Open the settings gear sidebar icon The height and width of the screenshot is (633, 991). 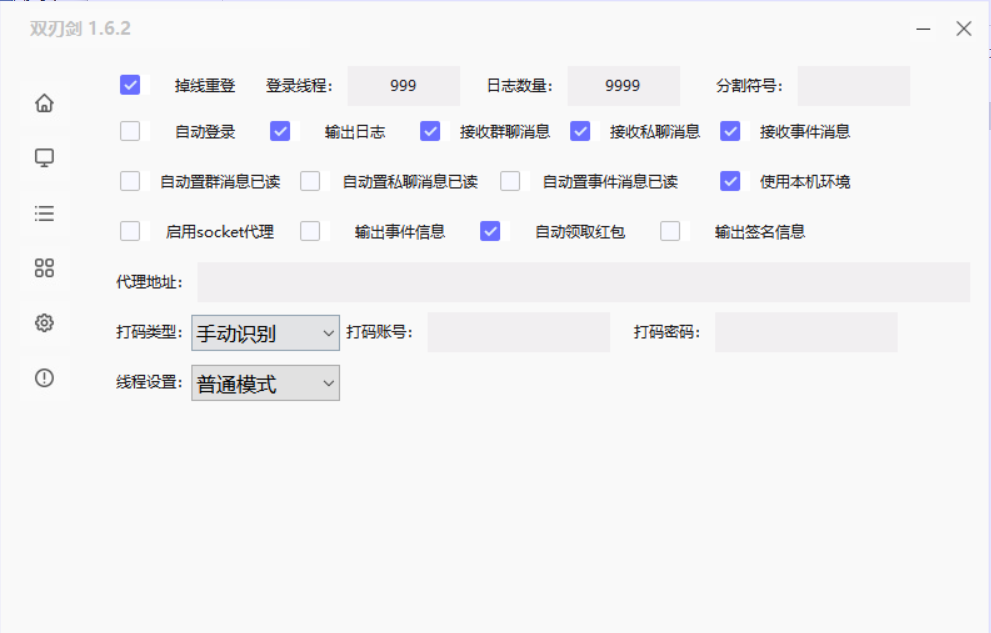44,323
